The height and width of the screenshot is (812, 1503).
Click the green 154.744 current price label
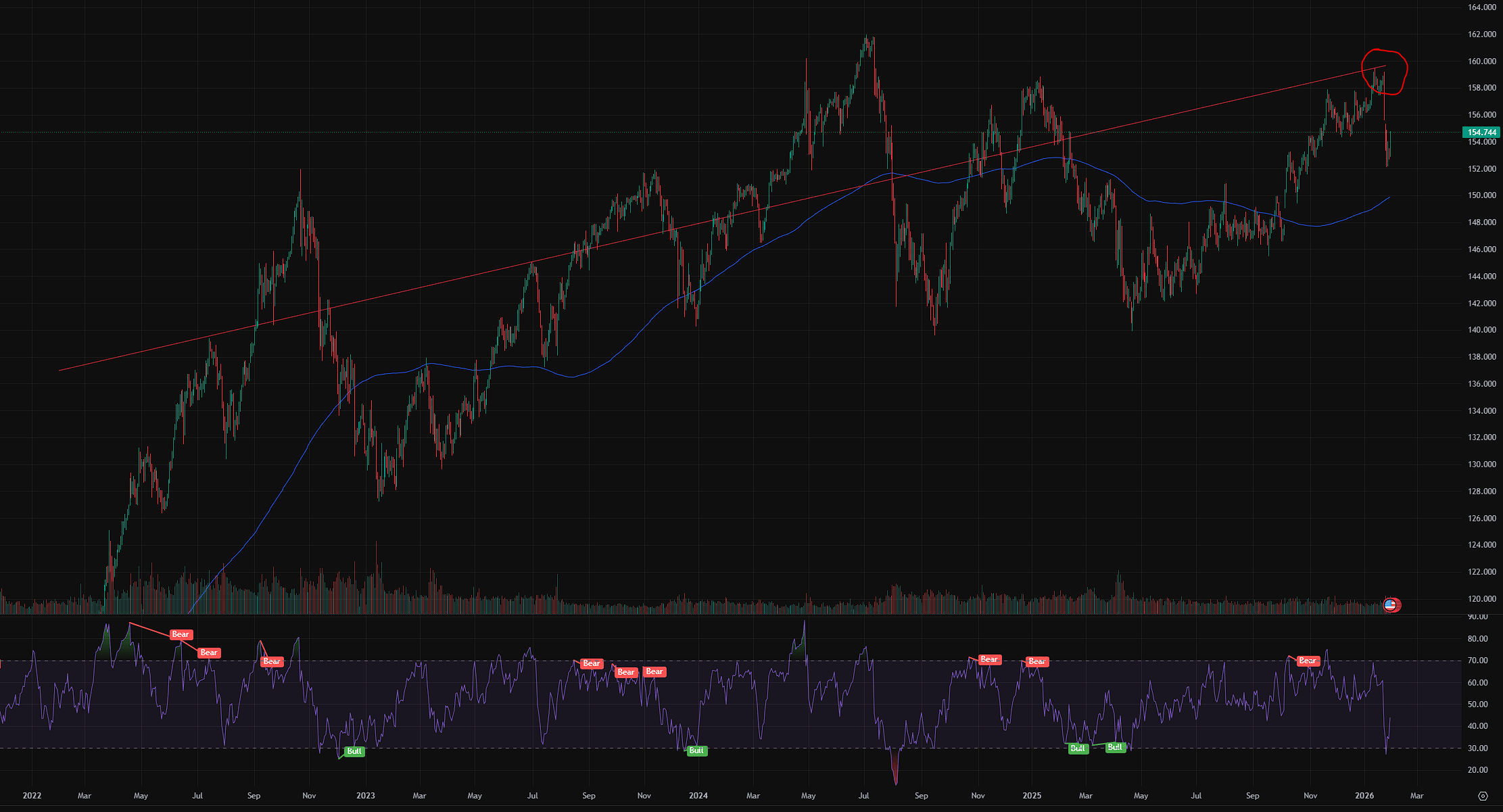1482,133
